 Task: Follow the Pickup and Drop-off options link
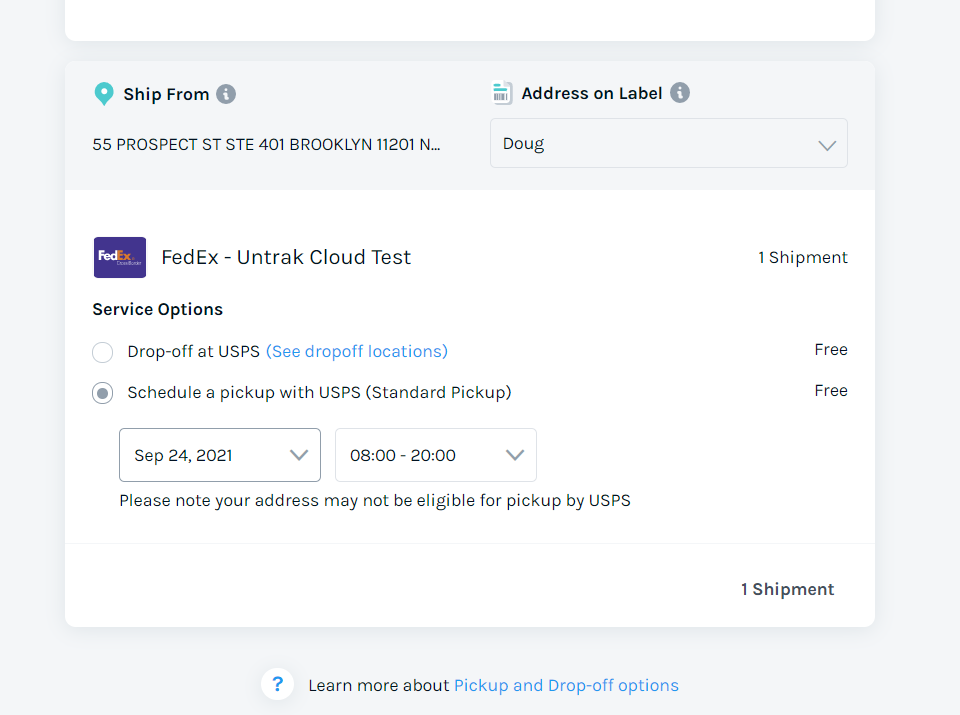point(566,686)
